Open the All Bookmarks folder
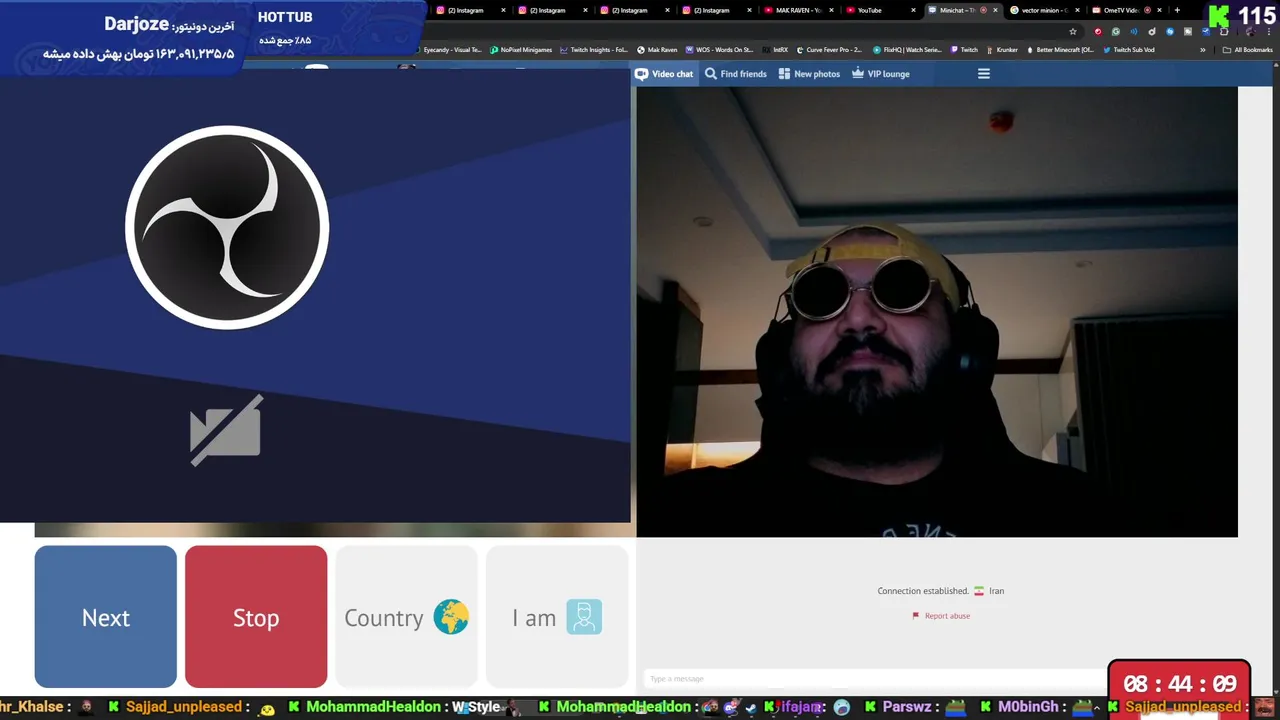The height and width of the screenshot is (720, 1280). [1248, 49]
